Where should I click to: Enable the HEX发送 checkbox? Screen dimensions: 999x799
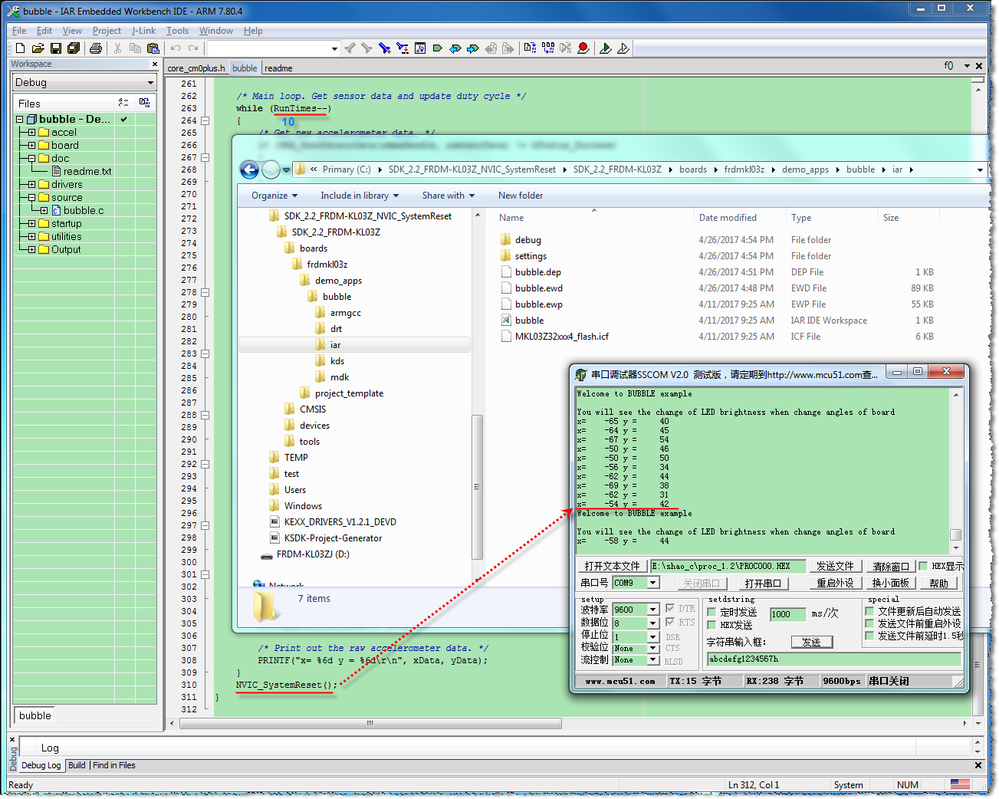coord(712,625)
